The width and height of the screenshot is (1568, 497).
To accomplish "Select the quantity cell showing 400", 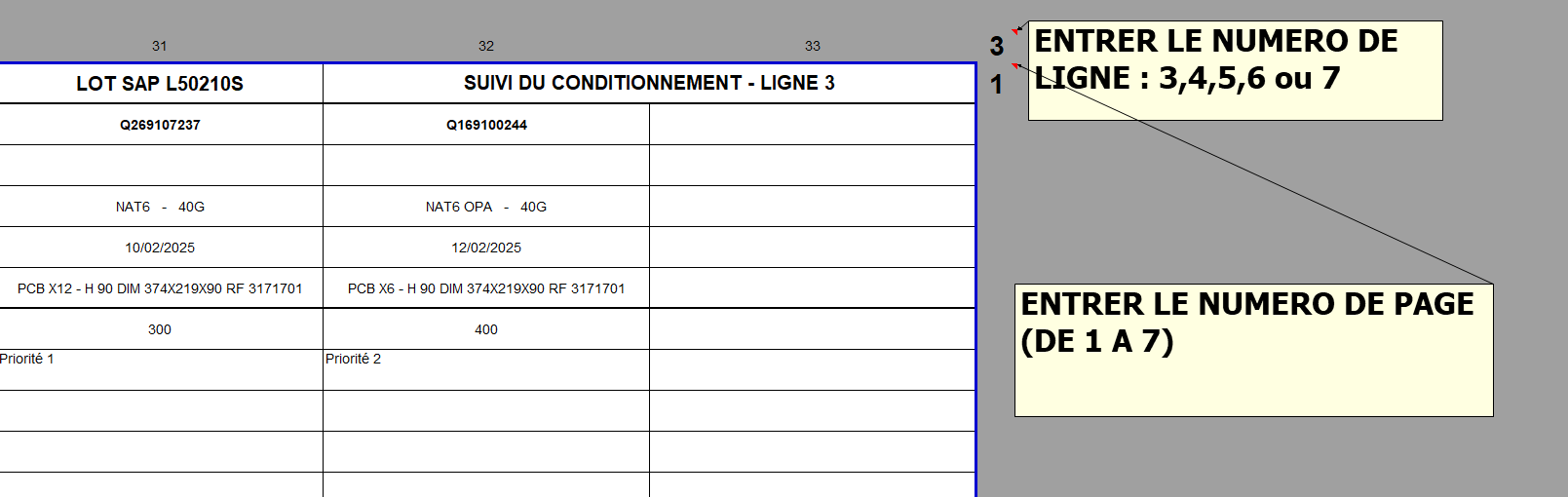I will [x=486, y=329].
